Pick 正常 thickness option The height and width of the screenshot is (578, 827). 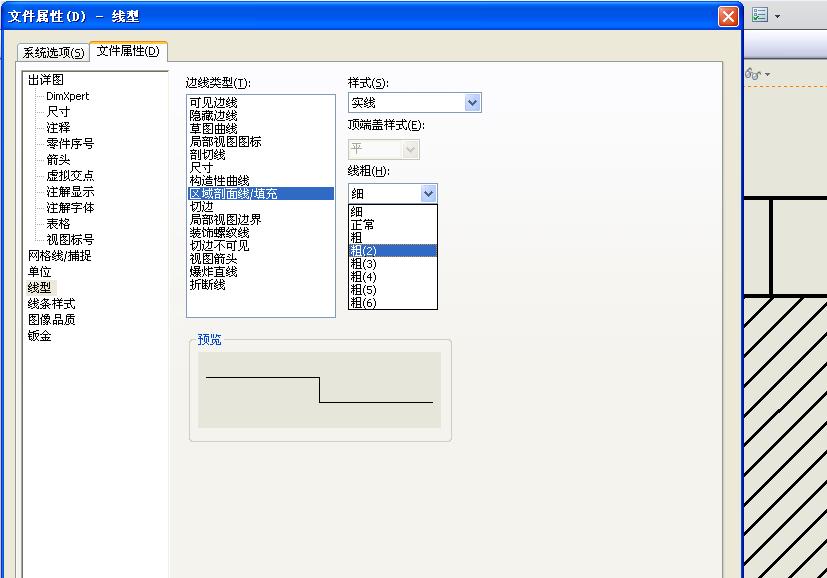coord(392,225)
